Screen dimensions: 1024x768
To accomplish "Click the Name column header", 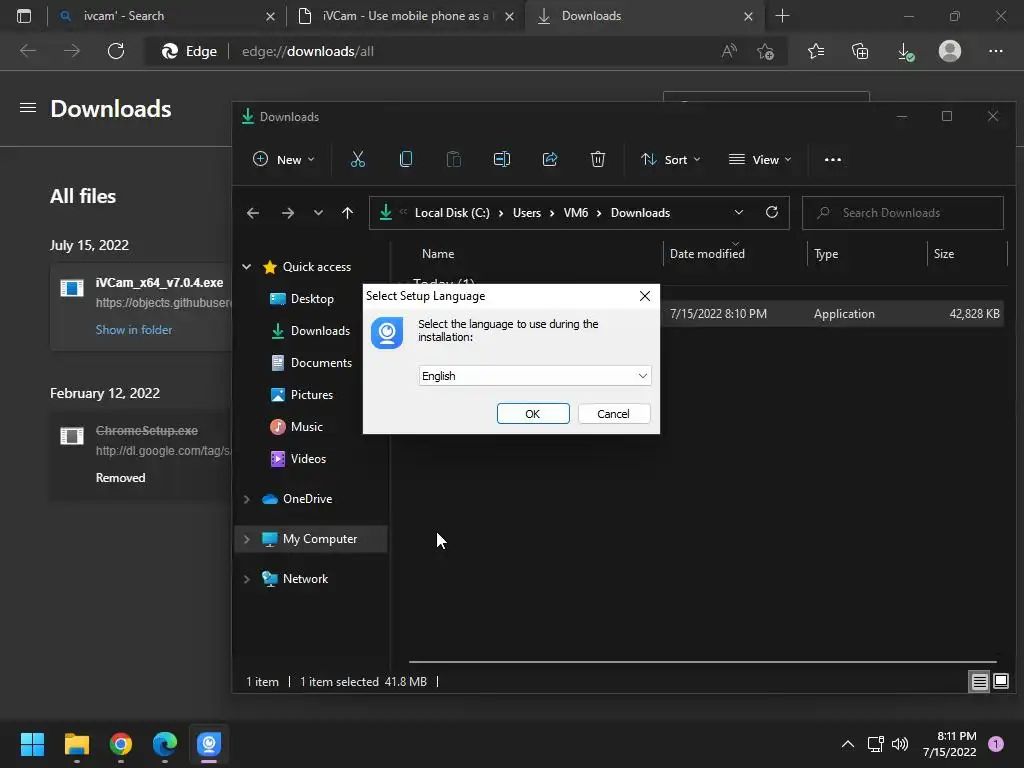I will 438,254.
